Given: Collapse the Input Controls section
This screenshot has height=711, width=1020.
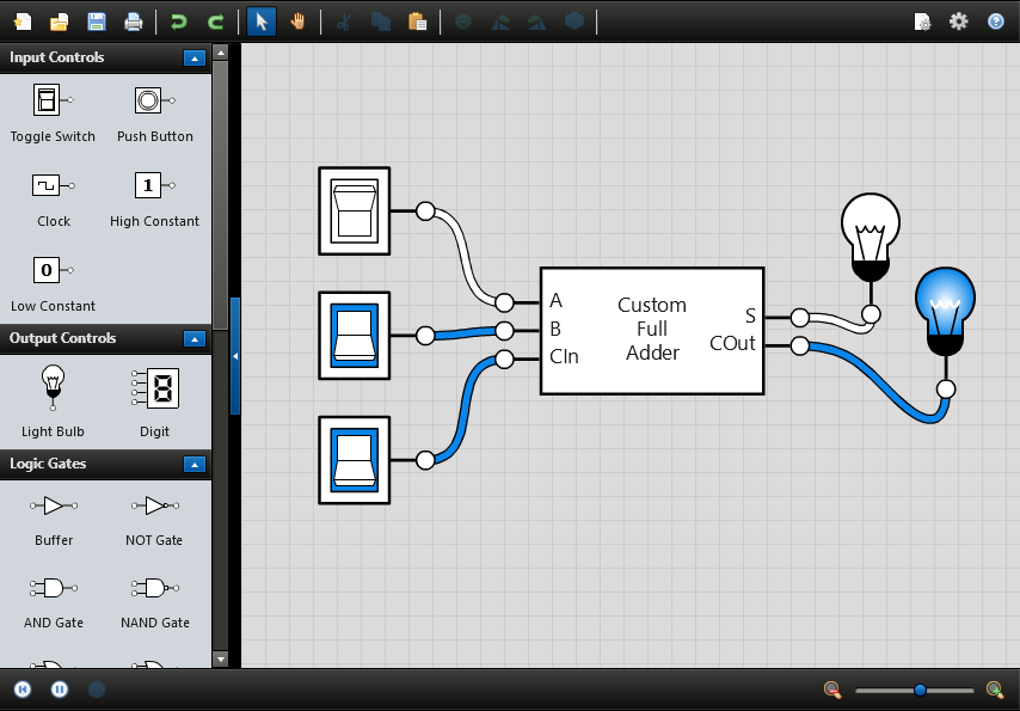Looking at the screenshot, I should (x=195, y=58).
